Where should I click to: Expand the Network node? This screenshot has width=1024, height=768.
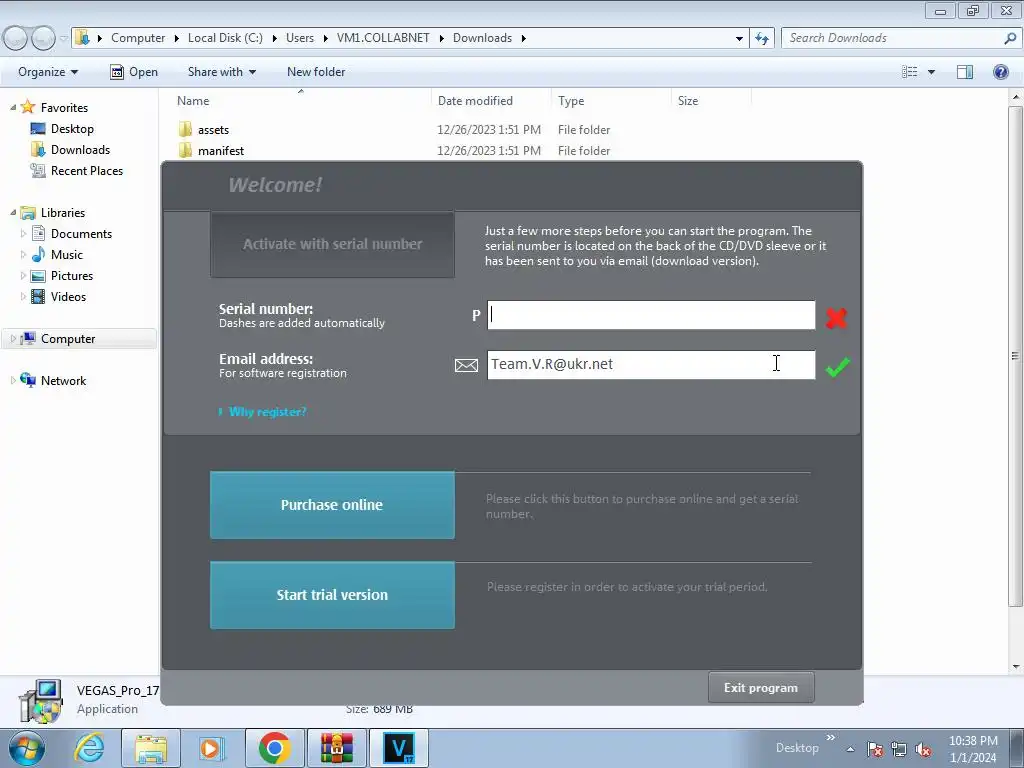click(x=13, y=380)
